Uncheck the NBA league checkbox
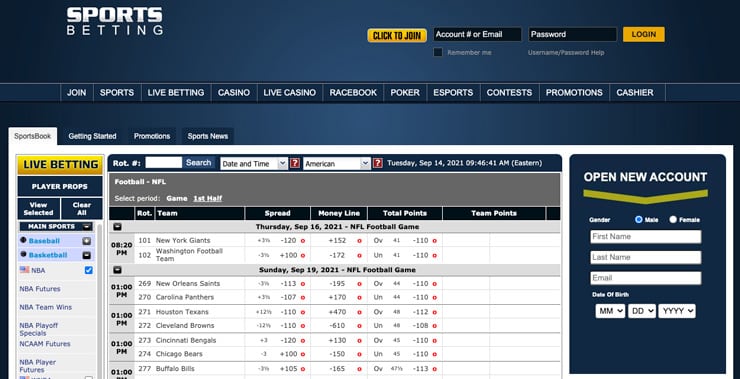 88,270
